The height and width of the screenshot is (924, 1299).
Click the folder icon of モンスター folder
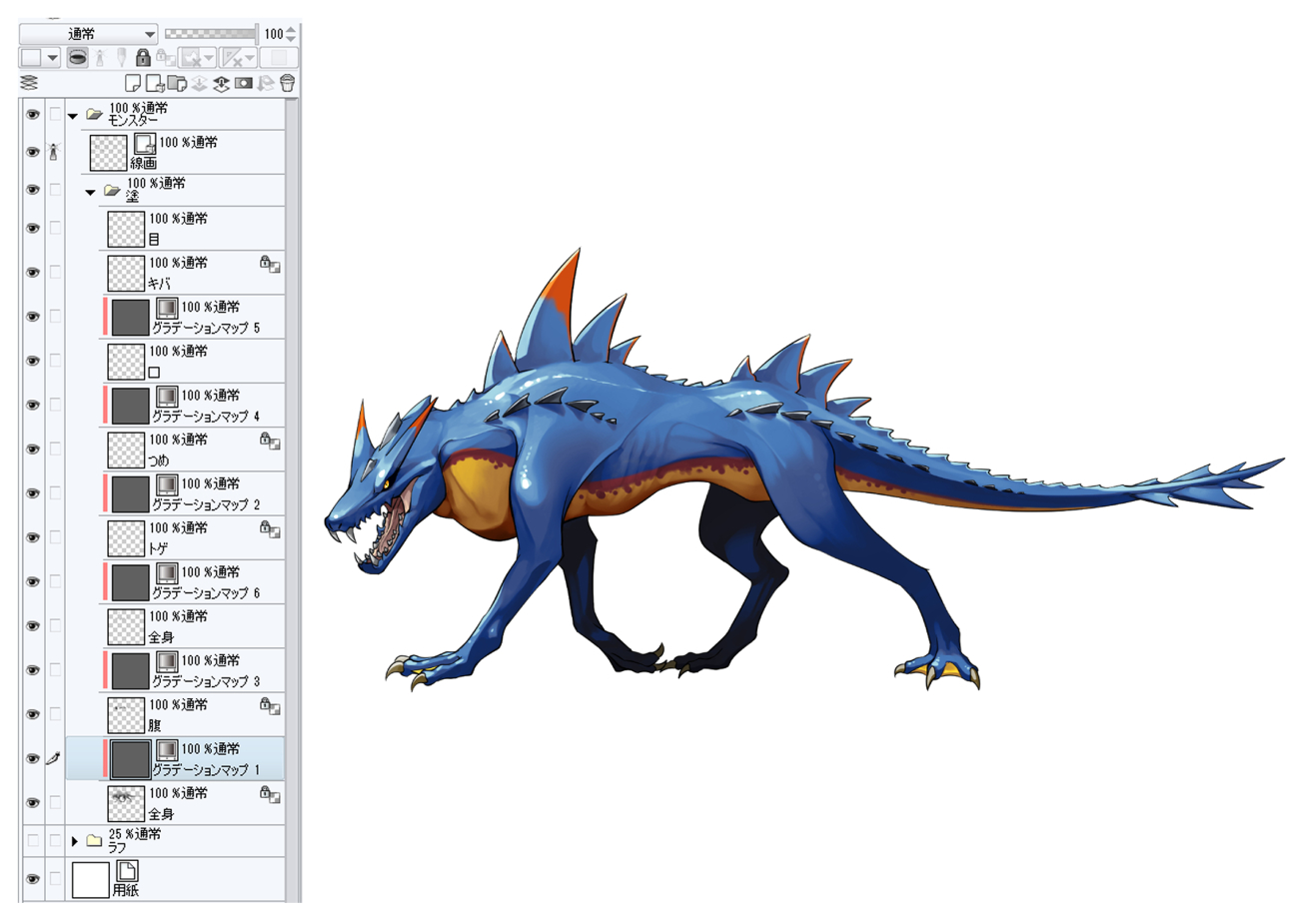[95, 115]
